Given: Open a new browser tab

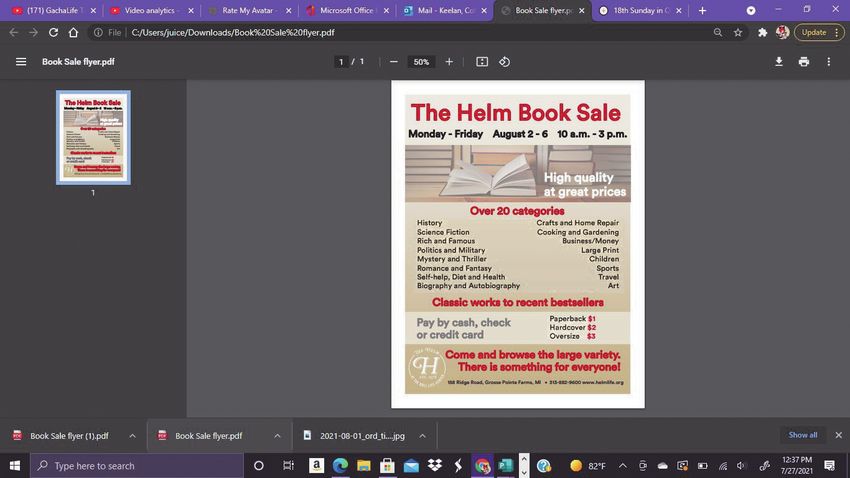Looking at the screenshot, I should pyautogui.click(x=703, y=10).
